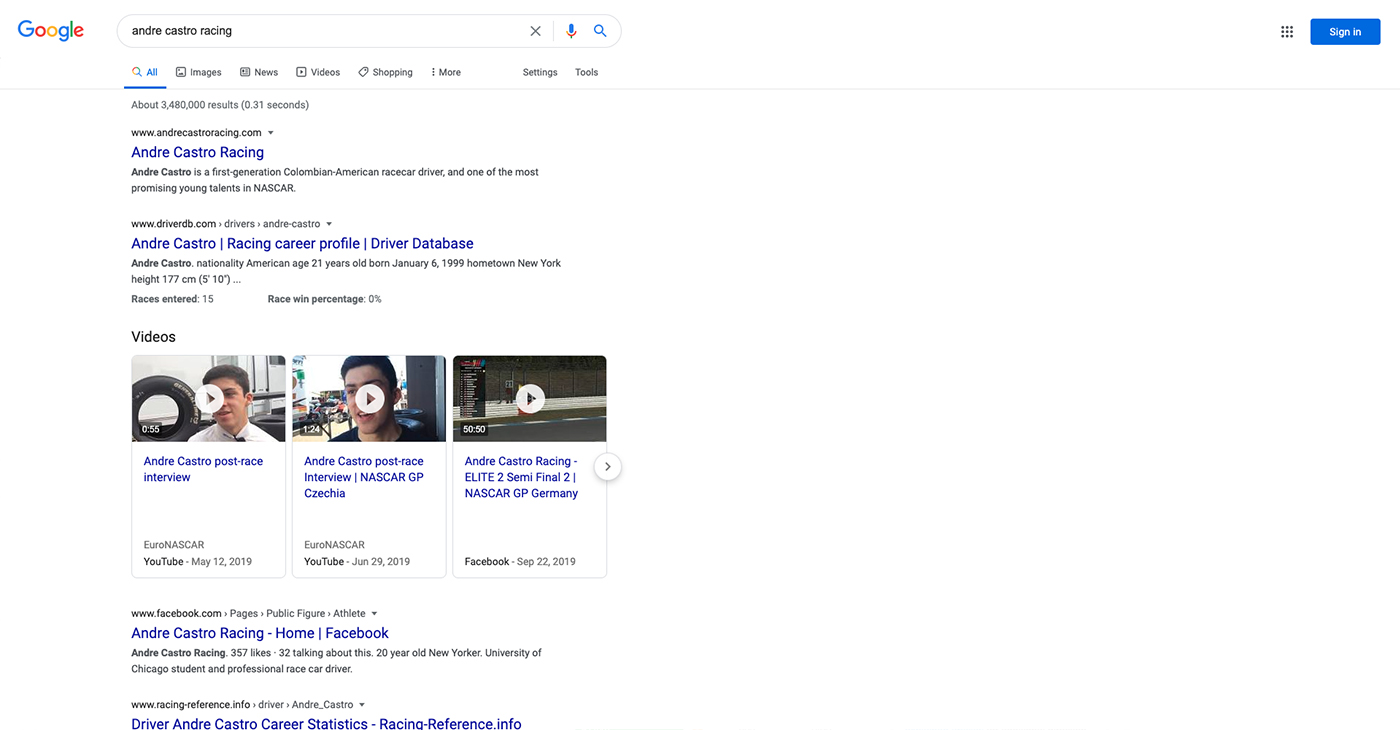Viewport: 1400px width, 730px height.
Task: Open the More search options menu
Action: [x=446, y=72]
